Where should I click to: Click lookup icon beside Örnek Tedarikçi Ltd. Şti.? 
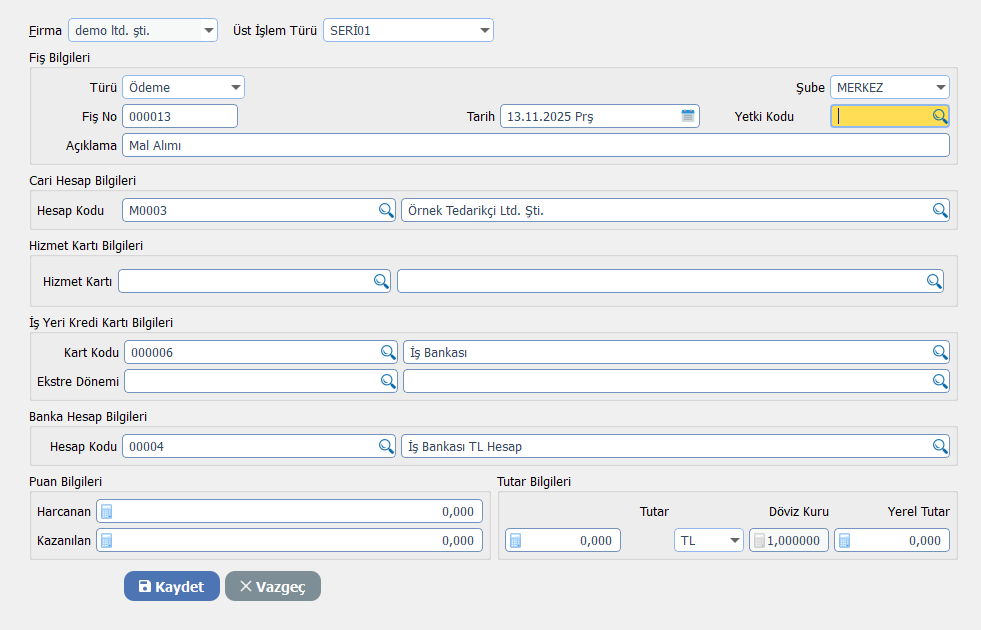[939, 210]
